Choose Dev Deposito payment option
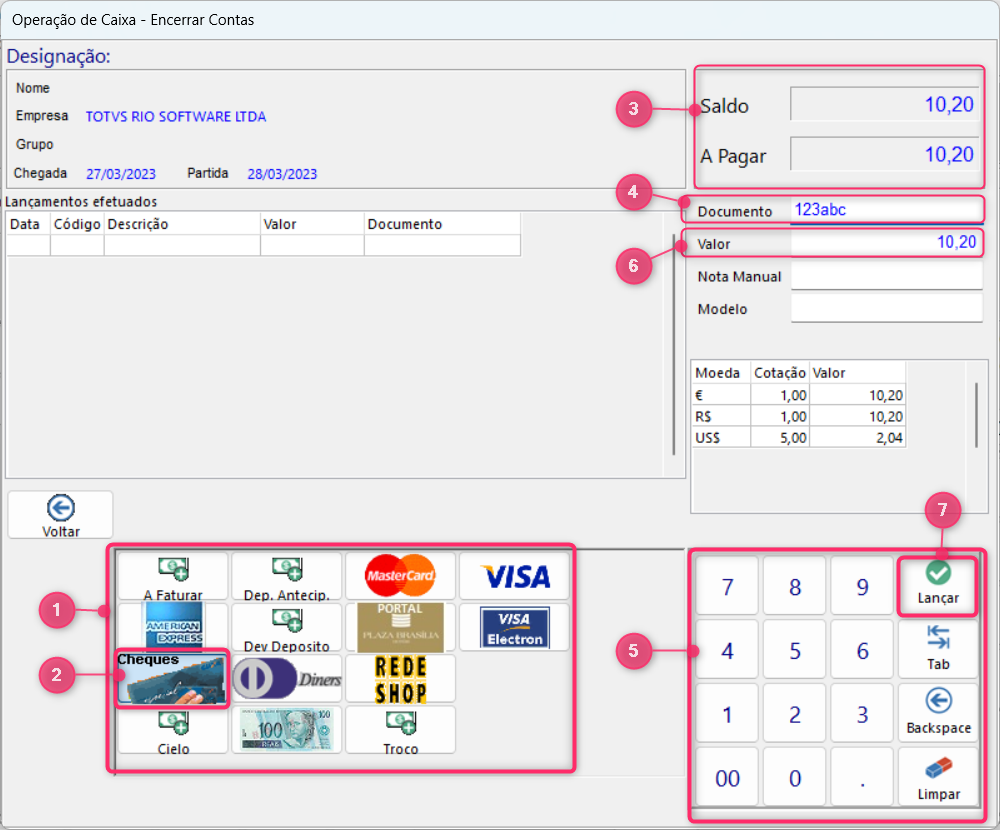The width and height of the screenshot is (1000, 830). coord(286,628)
